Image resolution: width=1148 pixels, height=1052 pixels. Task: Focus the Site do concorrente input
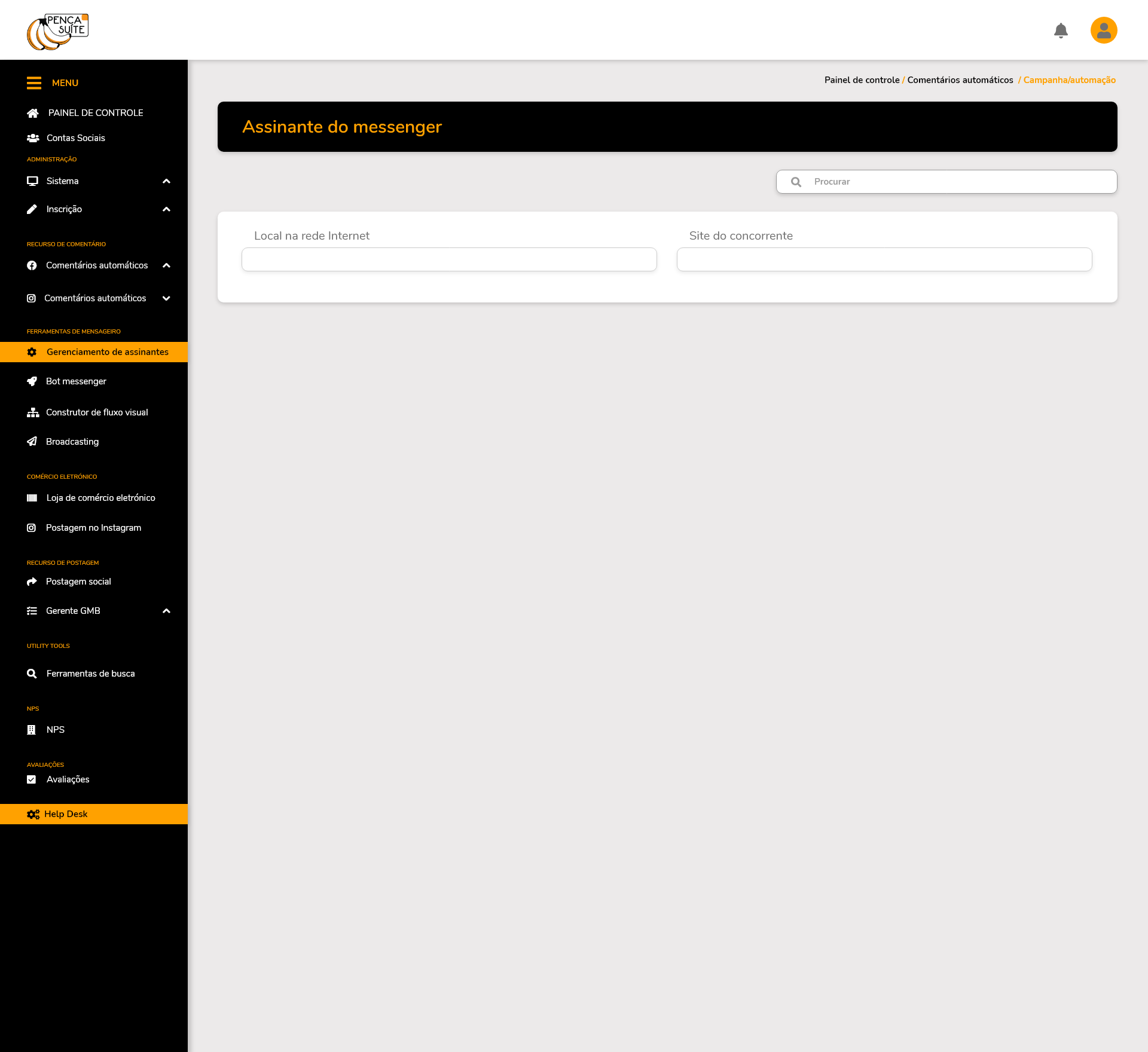[884, 259]
